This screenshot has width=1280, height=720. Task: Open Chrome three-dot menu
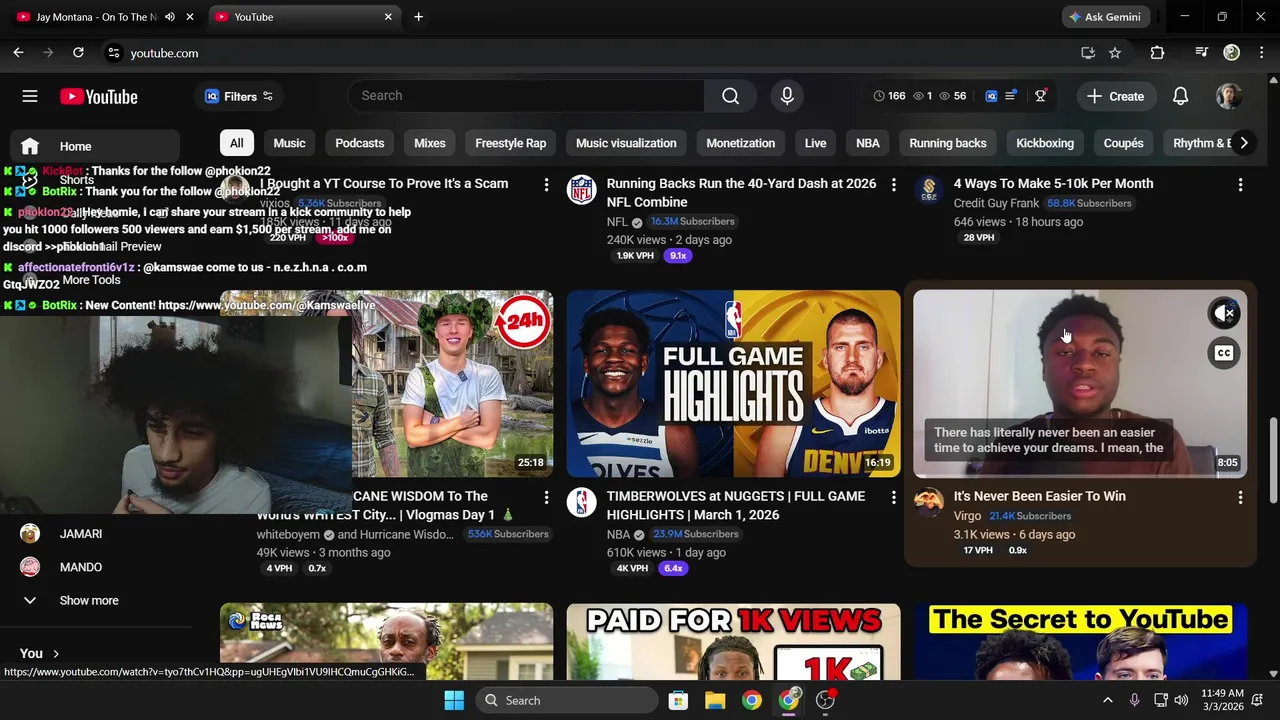[x=1262, y=53]
